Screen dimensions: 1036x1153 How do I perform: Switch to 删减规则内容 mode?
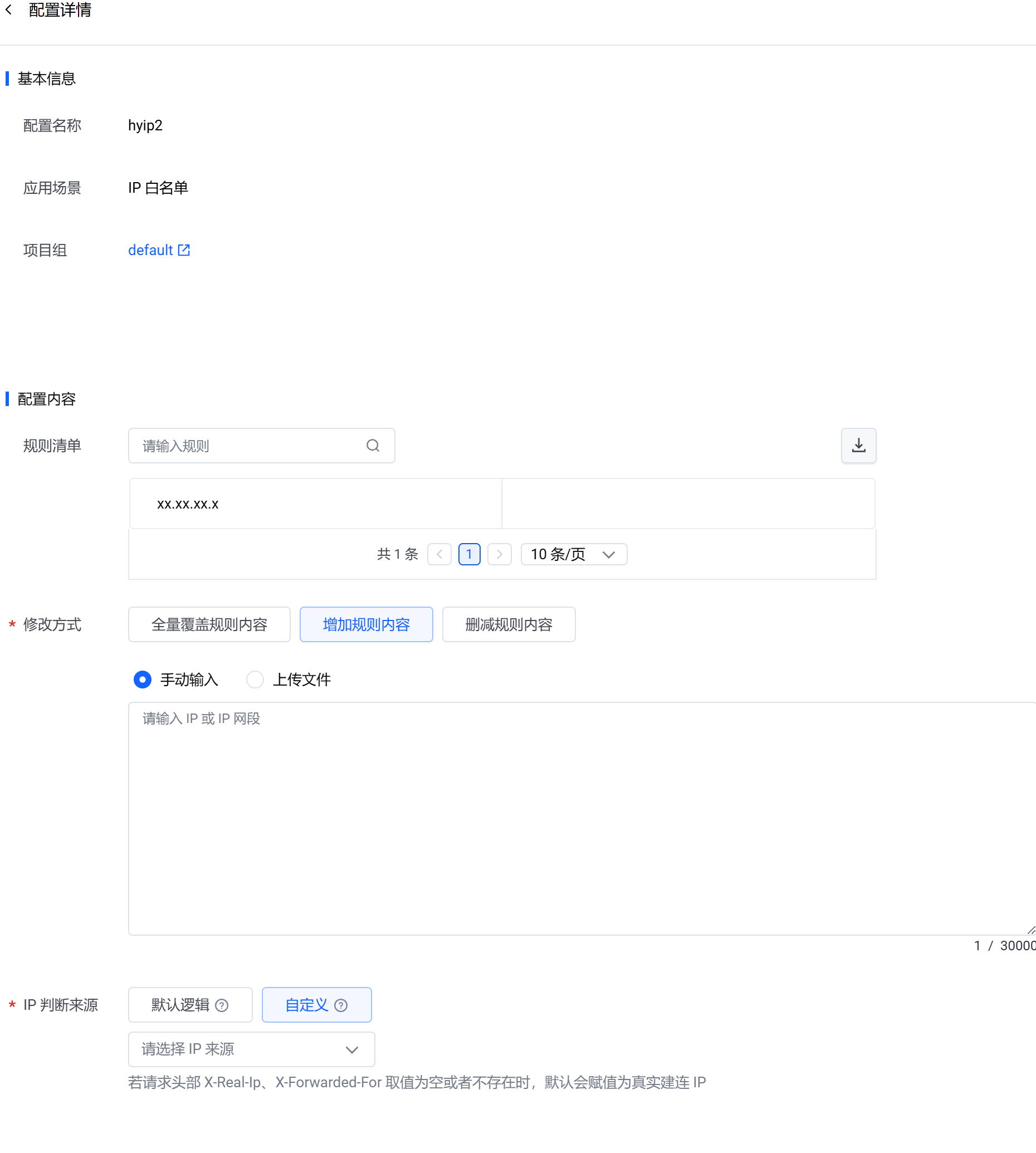pos(509,624)
